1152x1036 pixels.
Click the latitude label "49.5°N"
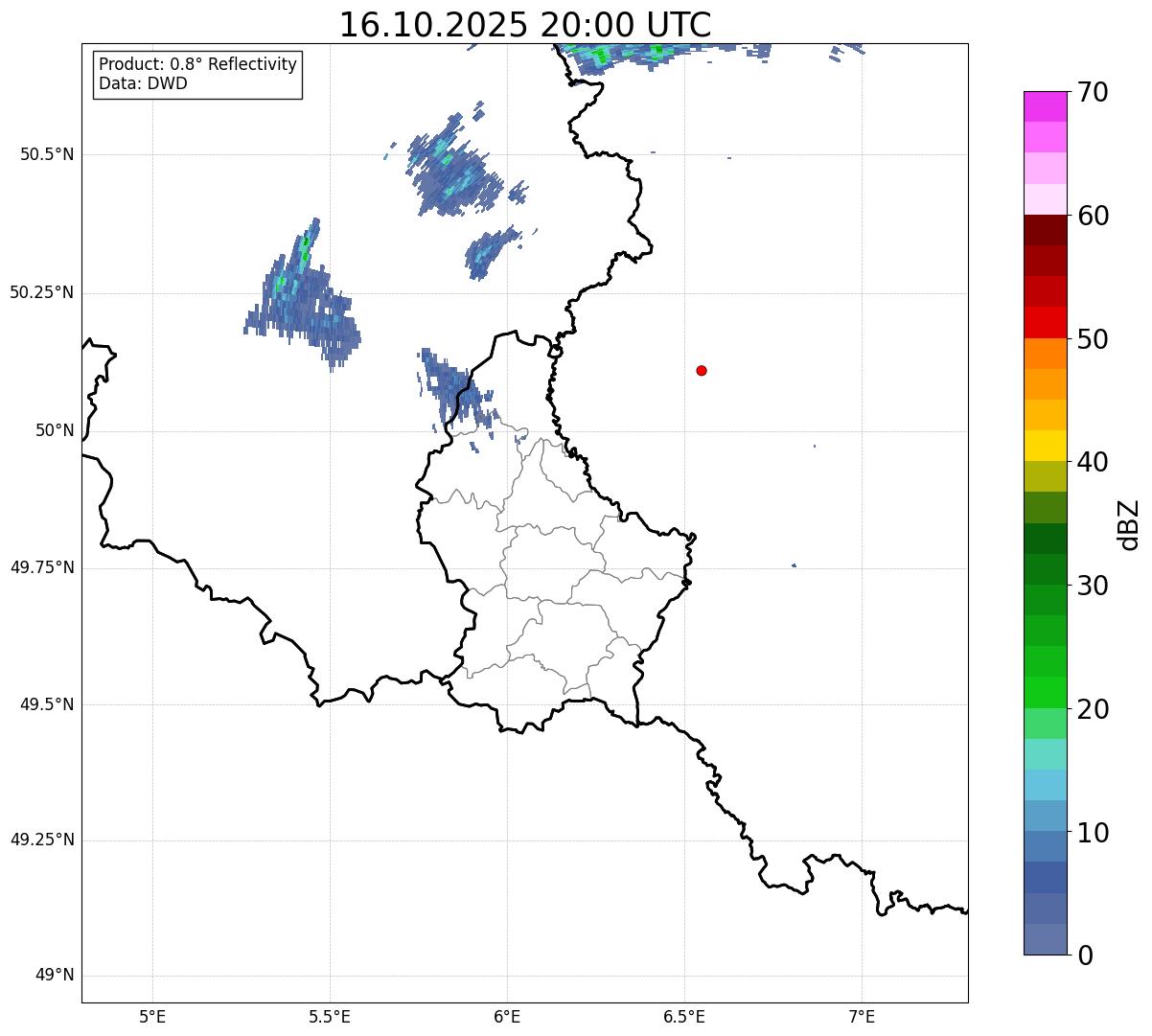pos(47,704)
